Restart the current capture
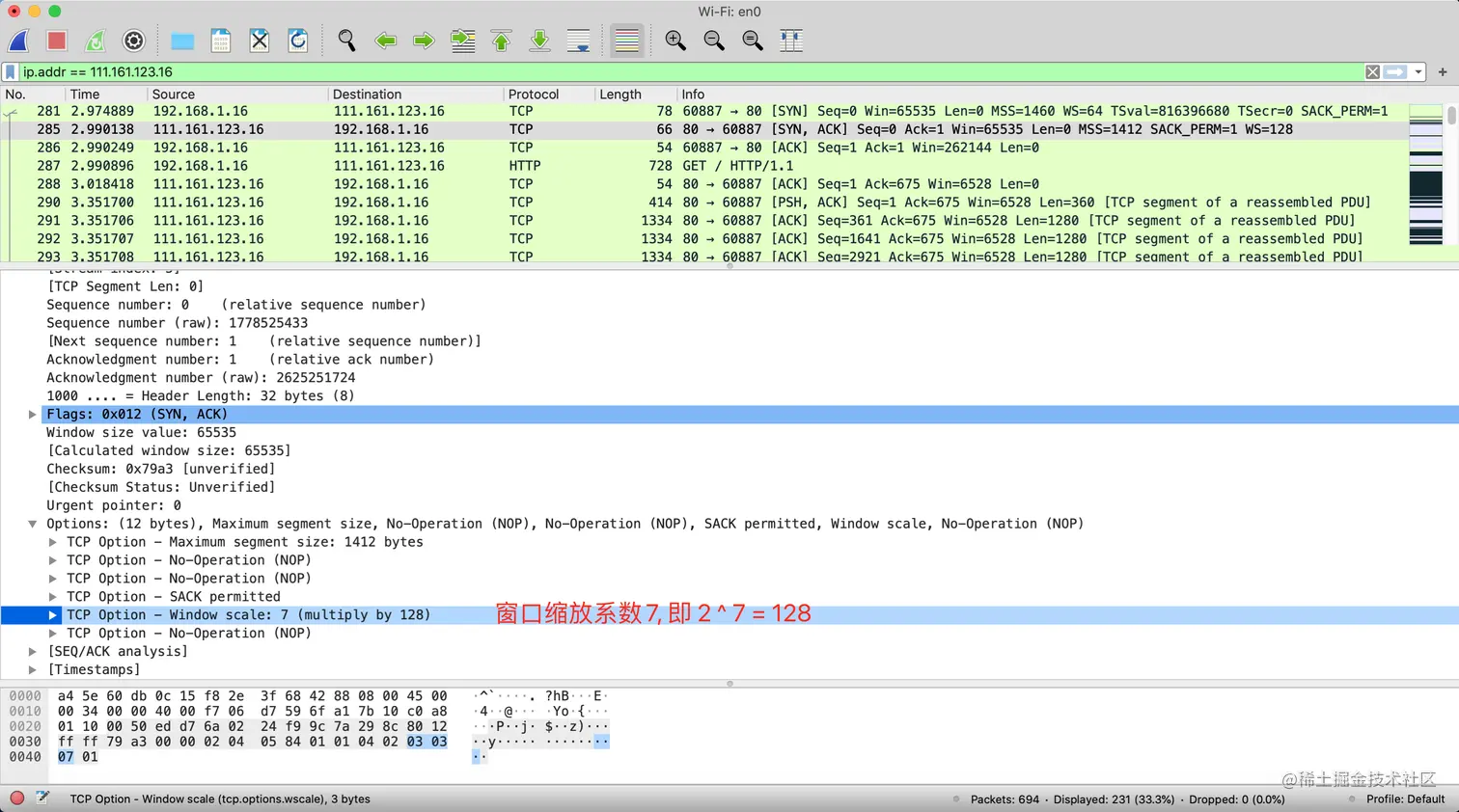 (96, 41)
